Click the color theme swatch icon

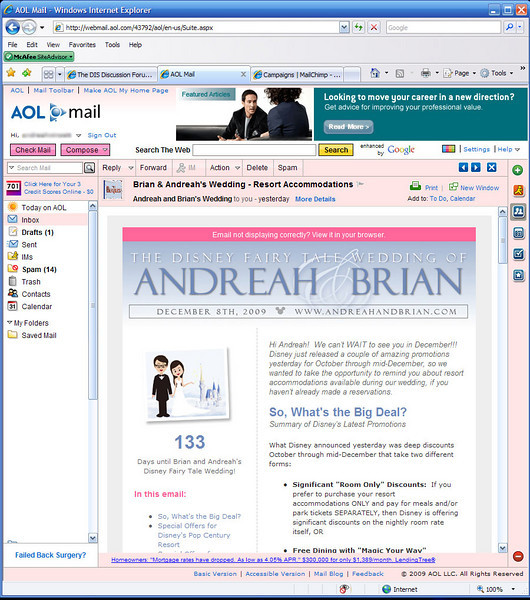pyautogui.click(x=448, y=149)
